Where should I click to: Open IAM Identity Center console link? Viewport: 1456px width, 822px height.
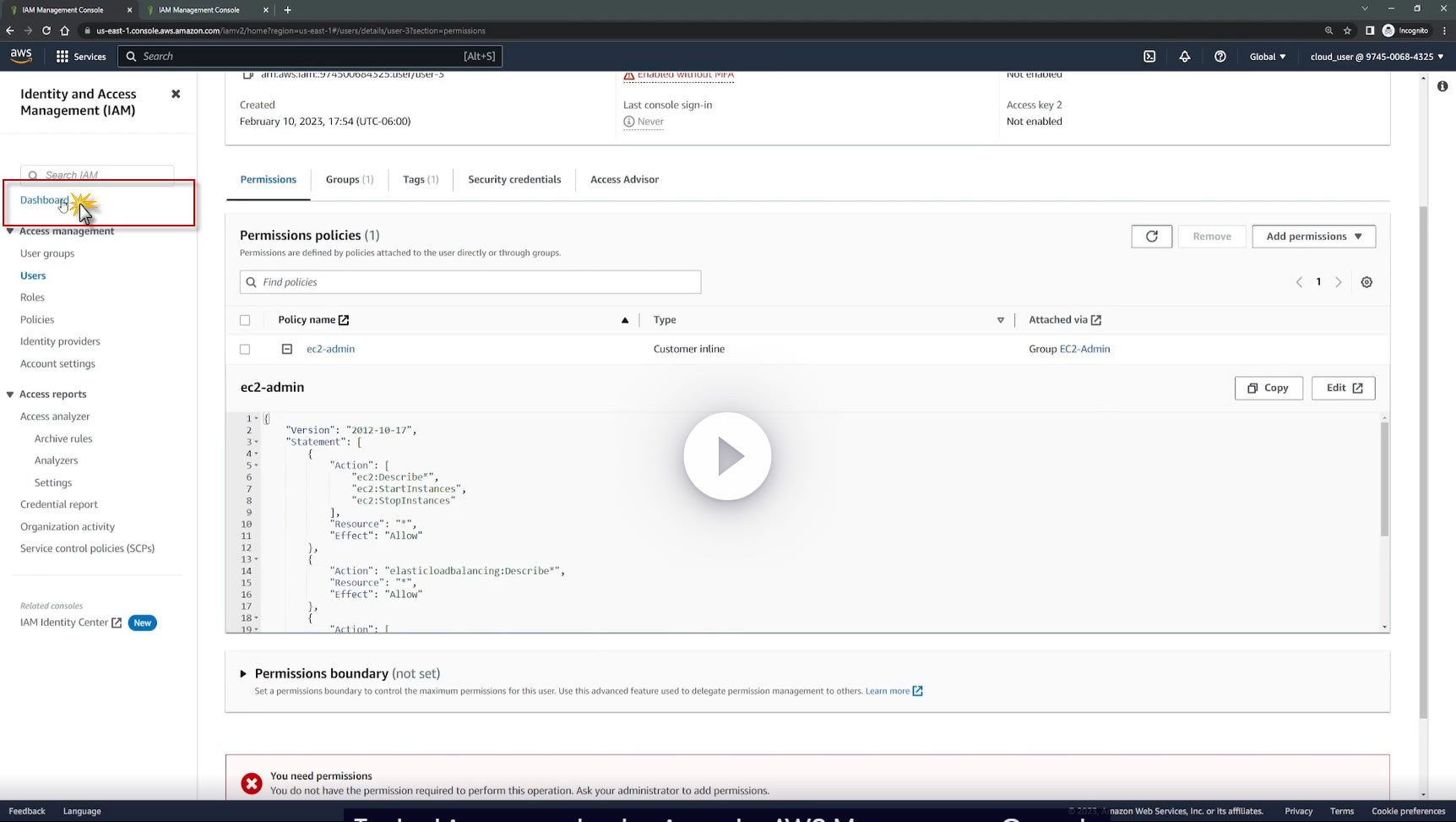[71, 623]
